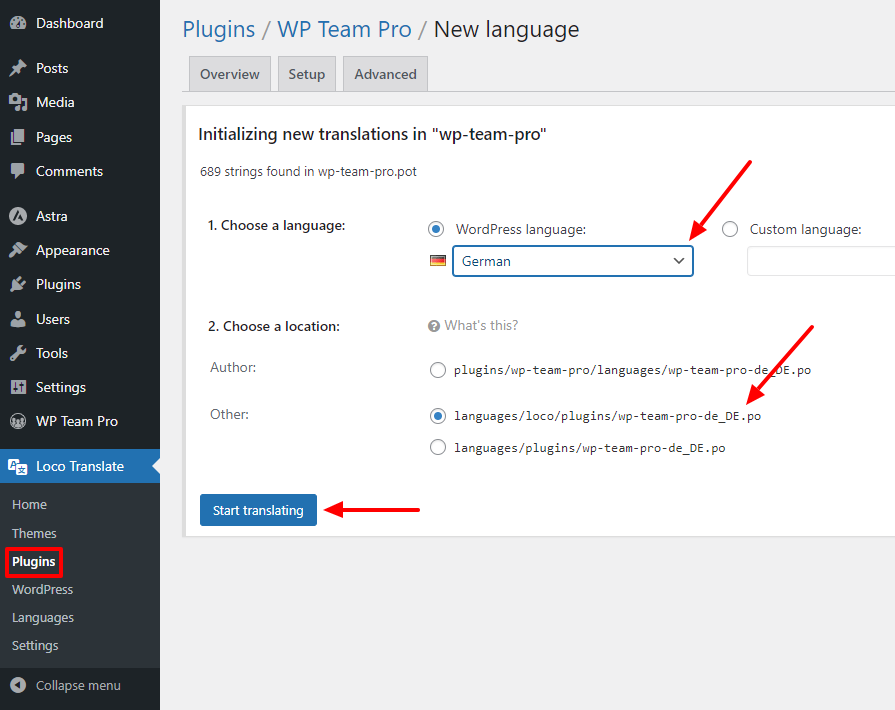Click plugins/wp-team-pro/languages/wp-team-pro-de_DE.po path text
Screen dimensions: 895x710
pos(632,370)
